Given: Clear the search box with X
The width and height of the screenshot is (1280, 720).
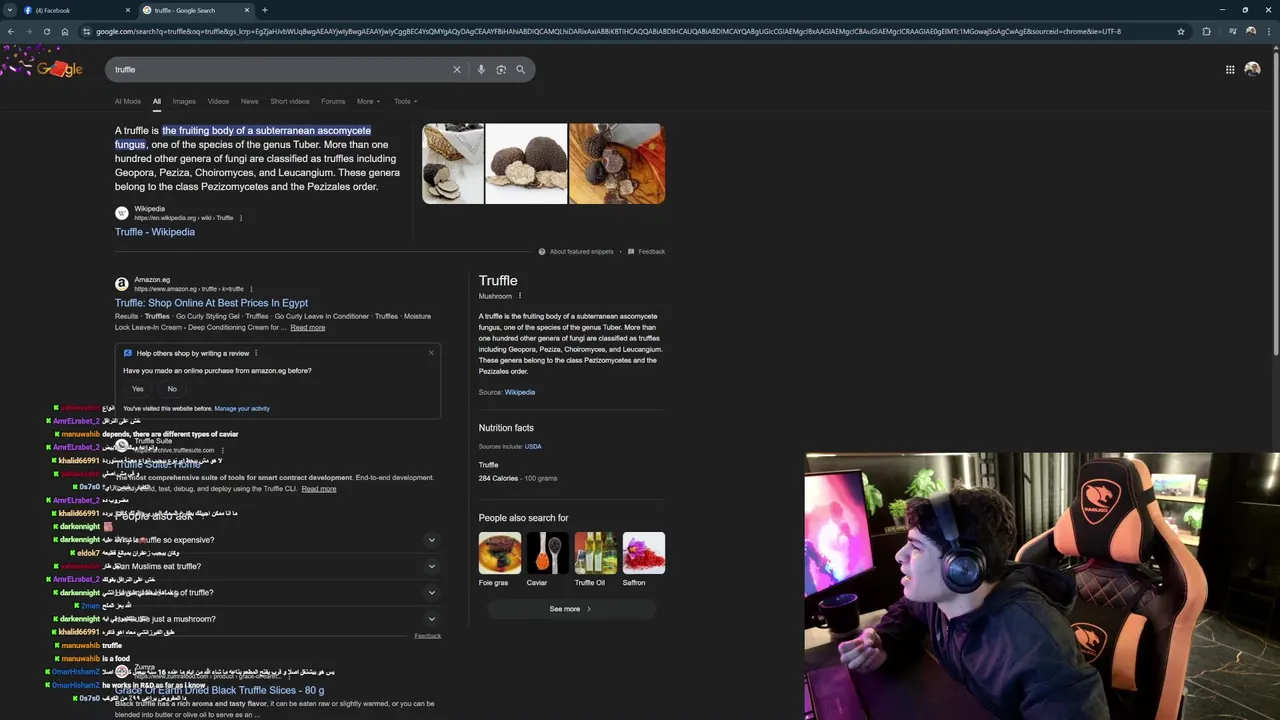Looking at the screenshot, I should pyautogui.click(x=457, y=69).
